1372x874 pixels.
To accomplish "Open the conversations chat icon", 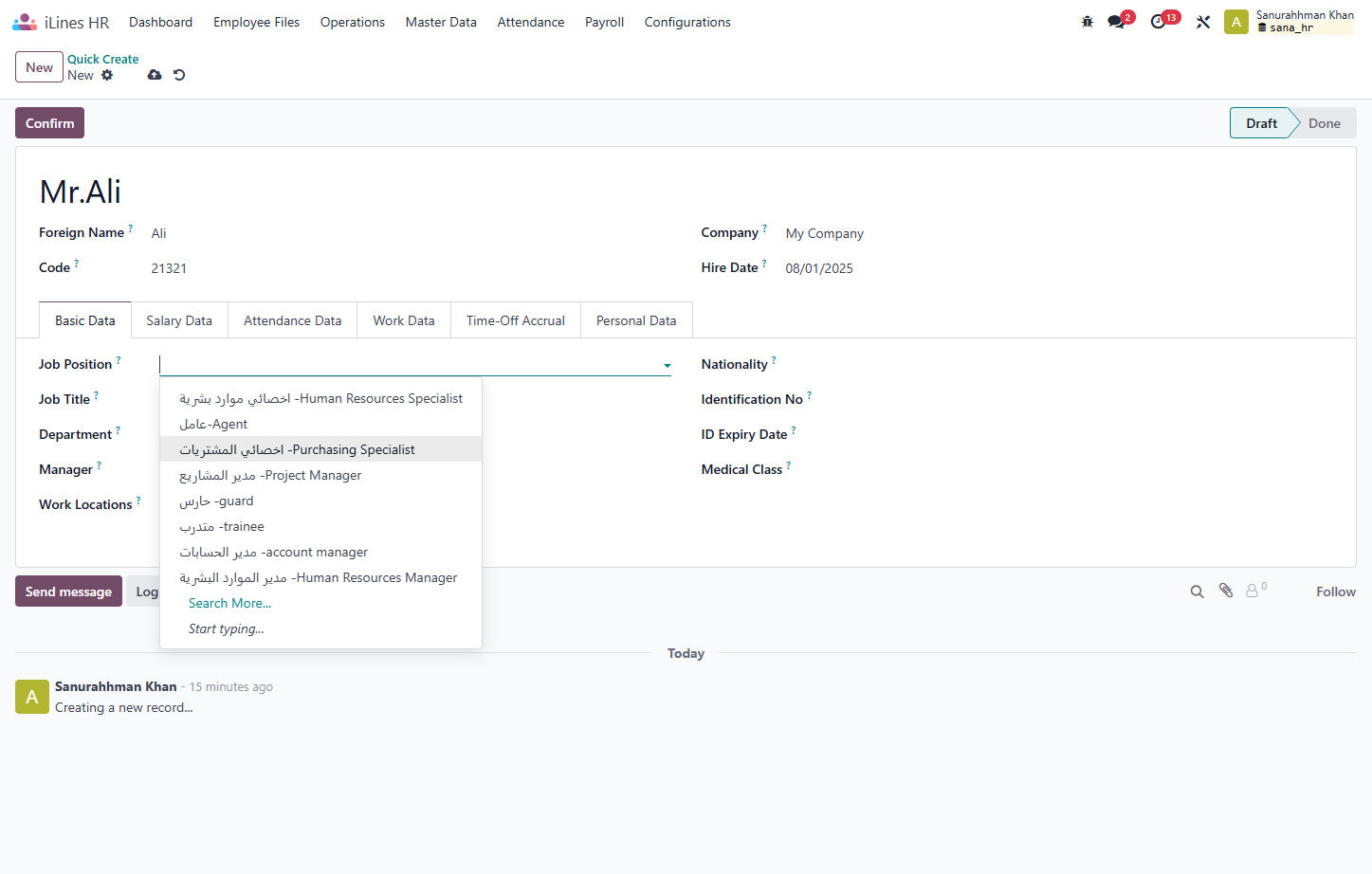I will pos(1116,22).
